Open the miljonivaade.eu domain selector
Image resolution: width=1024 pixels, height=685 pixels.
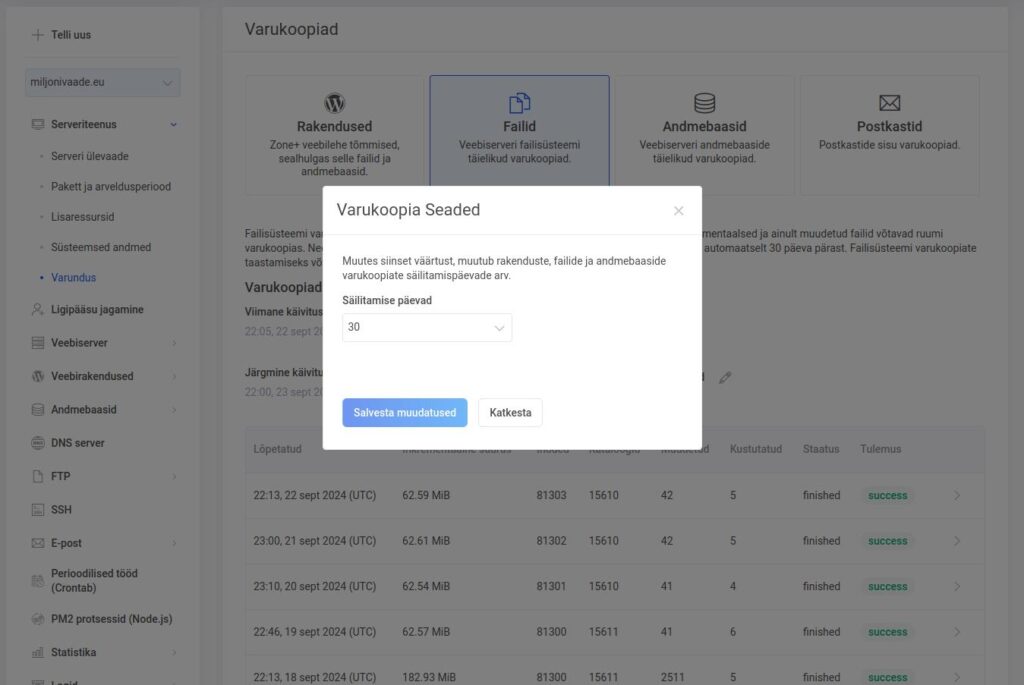pyautogui.click(x=103, y=82)
